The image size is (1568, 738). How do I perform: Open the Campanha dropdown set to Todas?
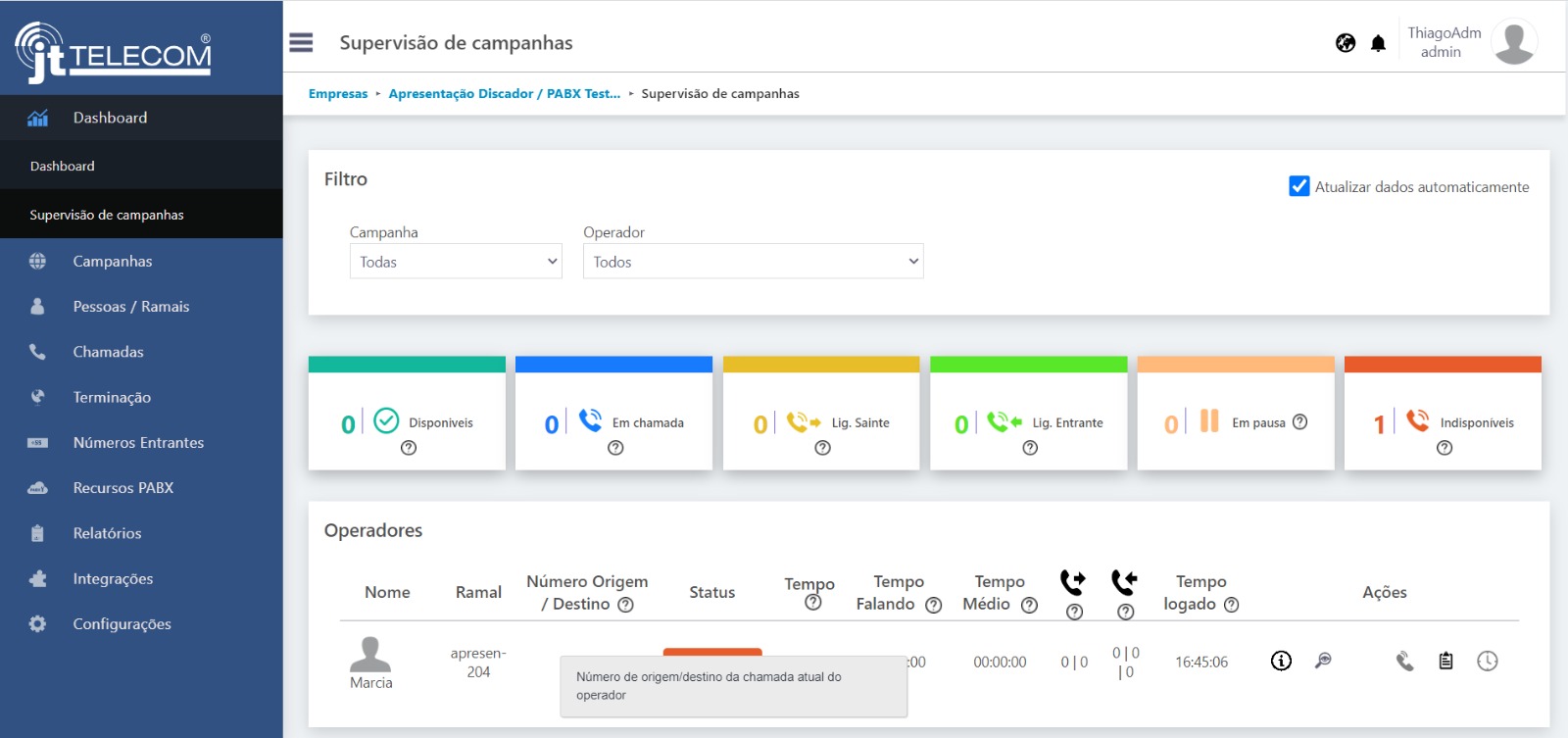(x=456, y=261)
